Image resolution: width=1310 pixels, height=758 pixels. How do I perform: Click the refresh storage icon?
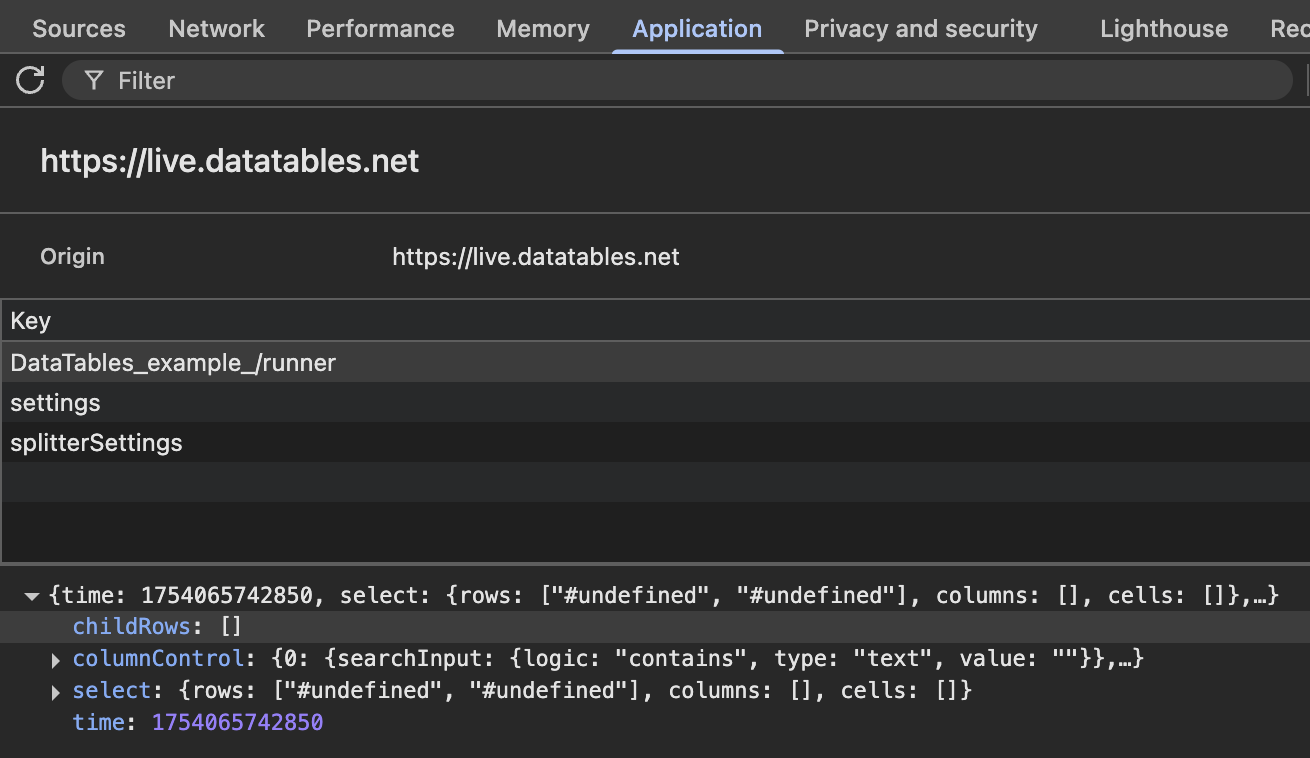coord(30,80)
